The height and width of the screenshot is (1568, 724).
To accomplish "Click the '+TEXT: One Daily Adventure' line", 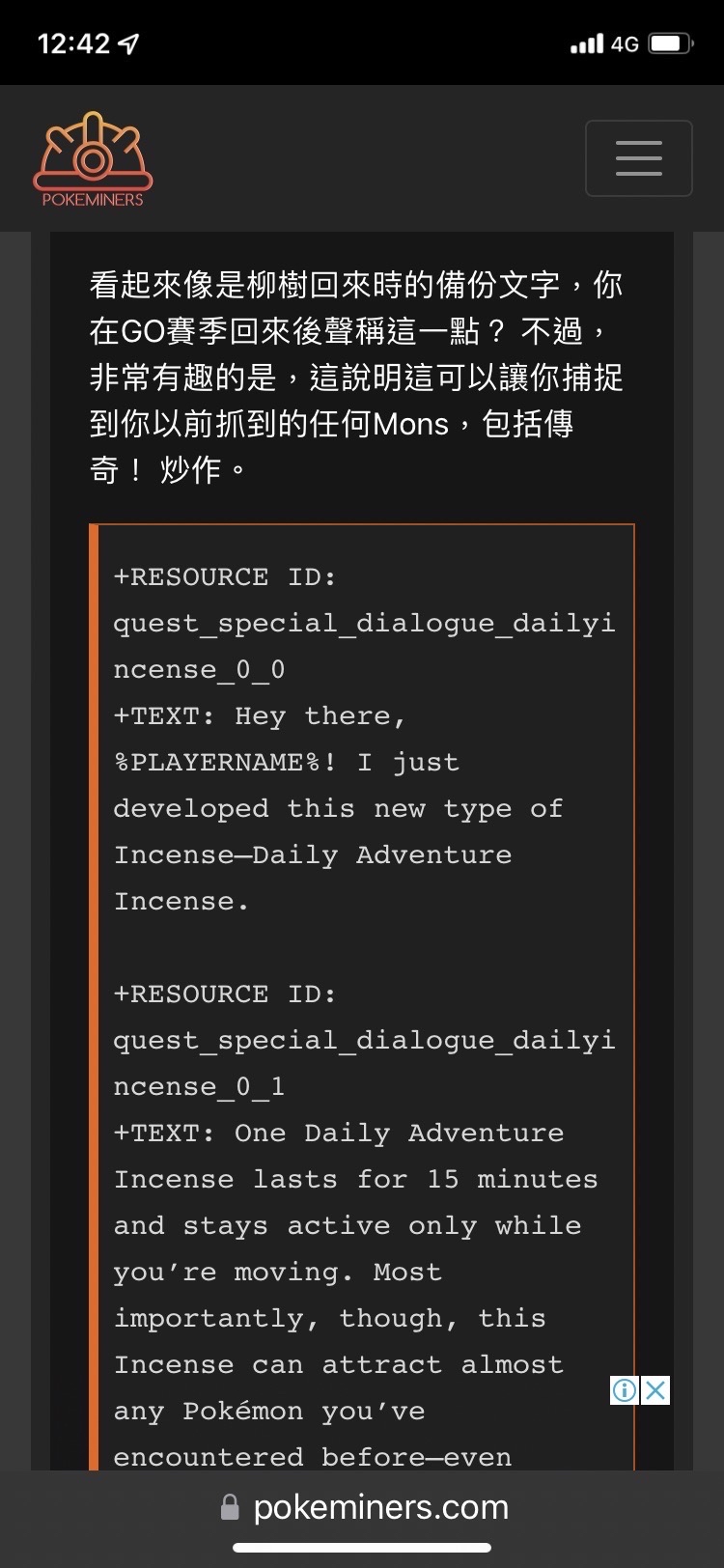I will (x=339, y=1133).
